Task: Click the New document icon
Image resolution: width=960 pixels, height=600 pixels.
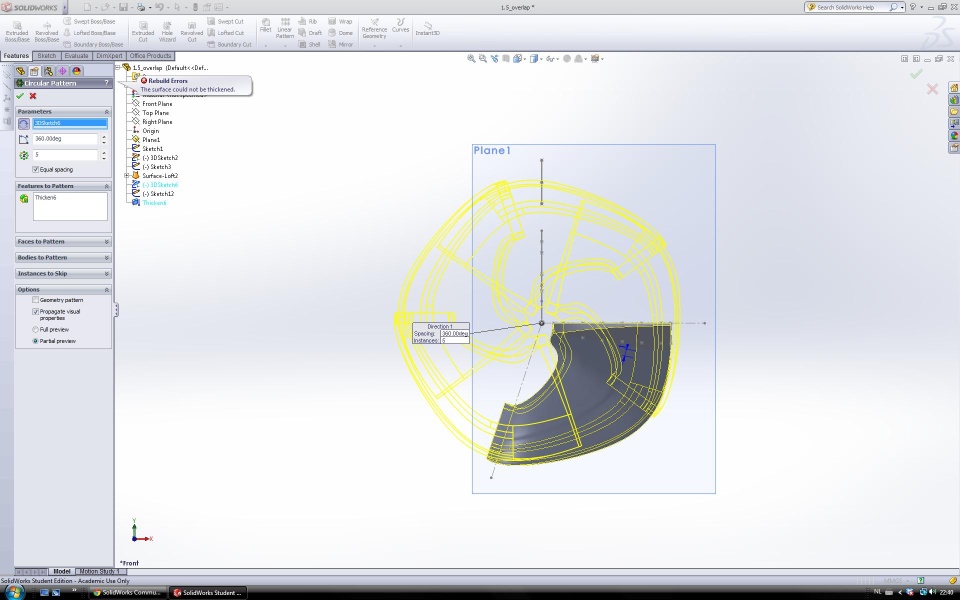Action: [x=88, y=7]
